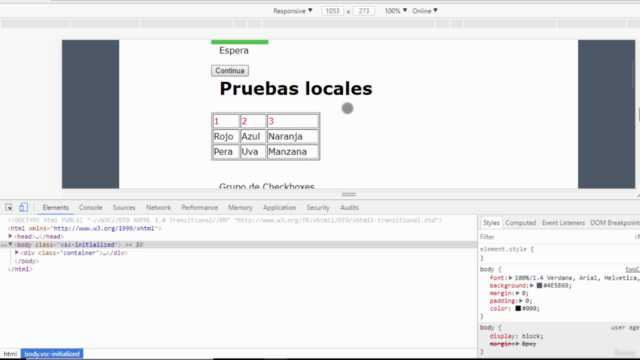Open the Memory tab
The width and height of the screenshot is (640, 360).
pos(240,207)
